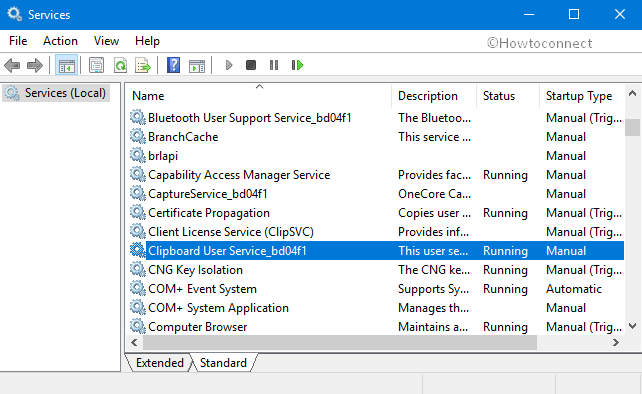The width and height of the screenshot is (642, 394).
Task: Click gear icon beside CaptureService_bd04f1
Action: coord(138,193)
